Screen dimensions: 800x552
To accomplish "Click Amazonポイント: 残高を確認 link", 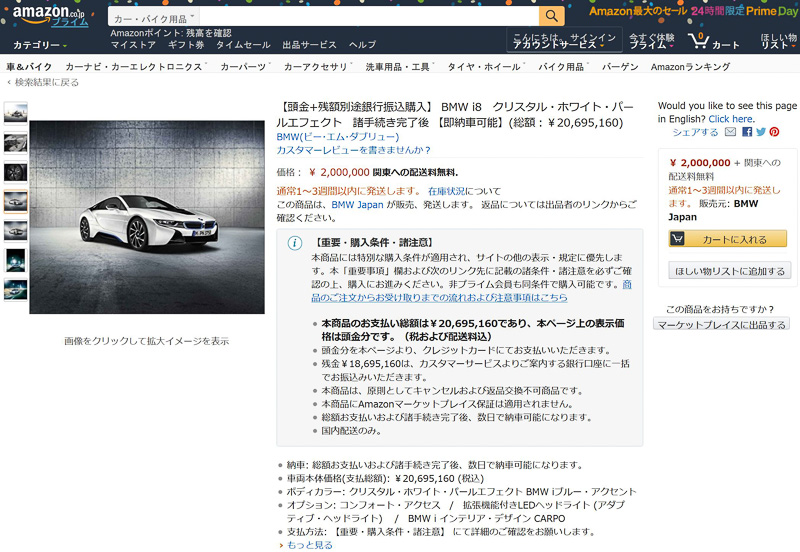I will point(171,33).
